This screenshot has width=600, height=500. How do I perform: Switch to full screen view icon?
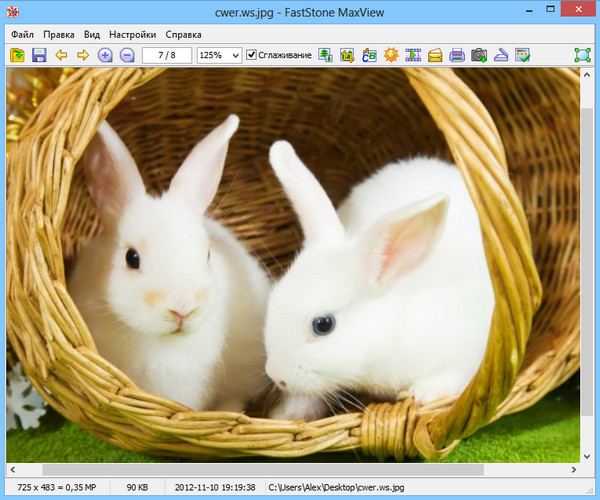tap(582, 55)
